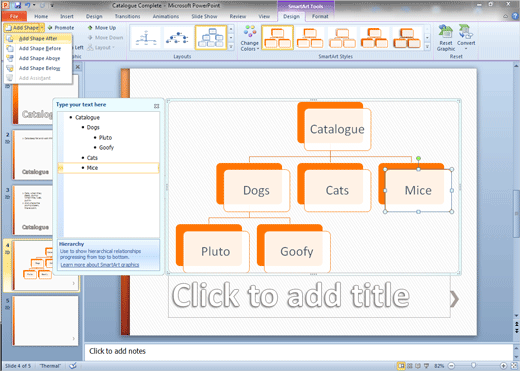Select the Dogs shape in the diagram
Image resolution: width=520 pixels, height=371 pixels.
(256, 190)
